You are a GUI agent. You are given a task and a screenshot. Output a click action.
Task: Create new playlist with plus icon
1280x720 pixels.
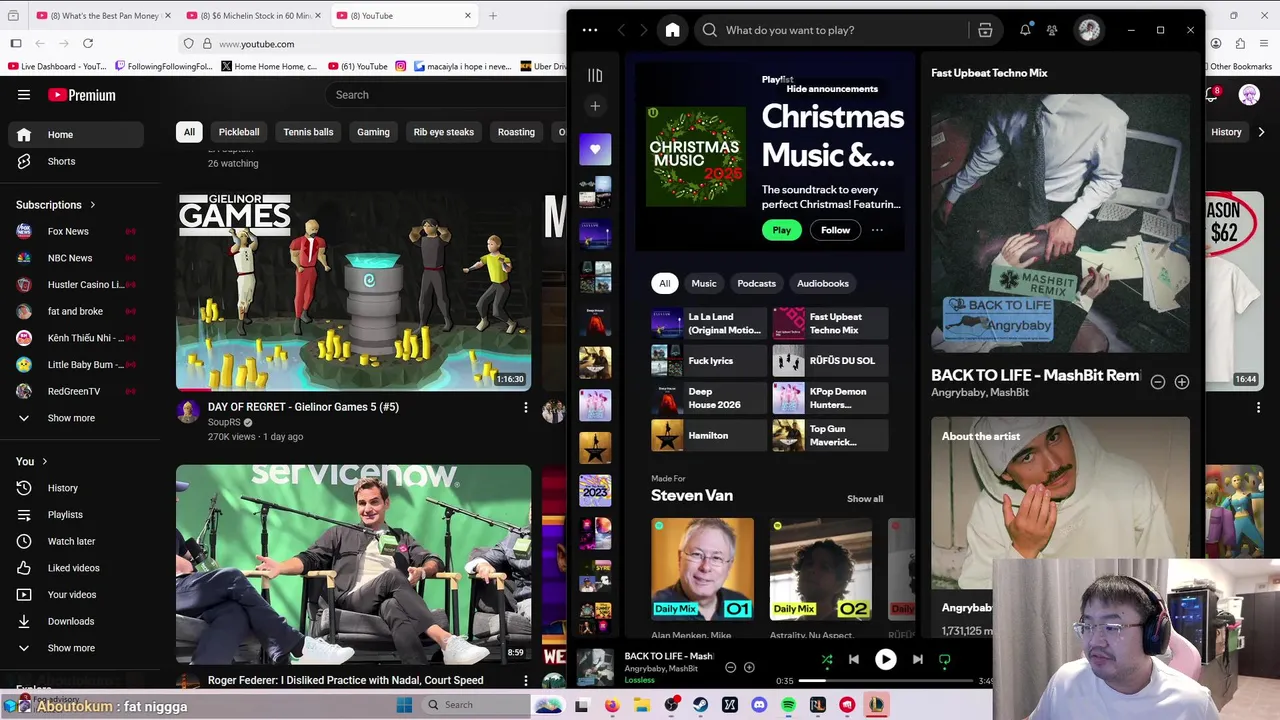point(595,106)
